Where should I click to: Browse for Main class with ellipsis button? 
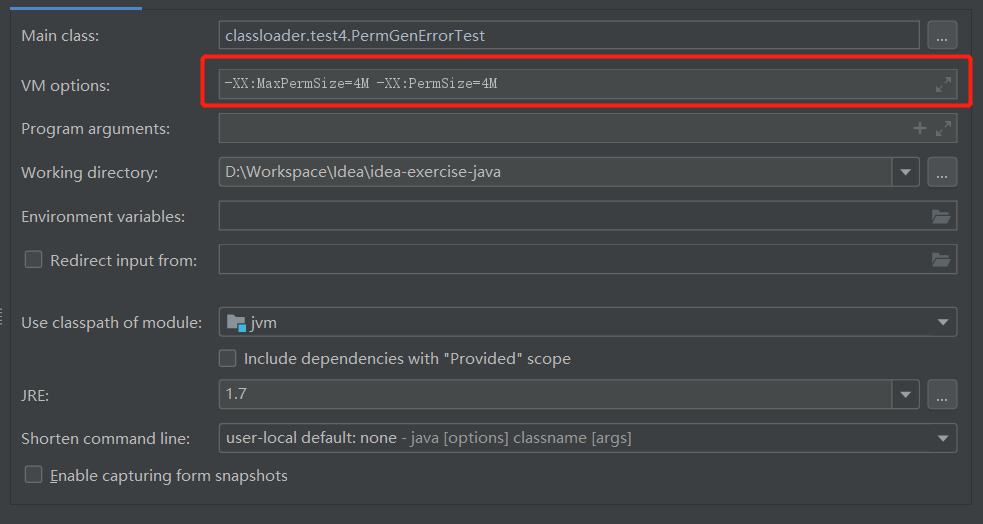pos(942,36)
